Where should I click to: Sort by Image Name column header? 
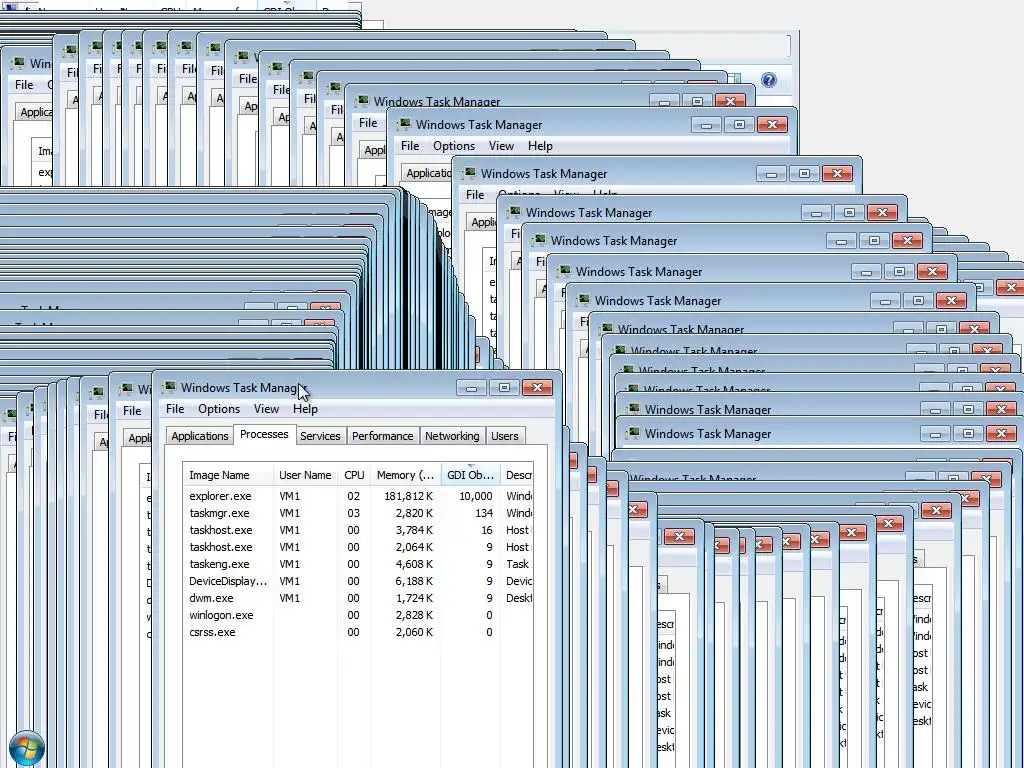[x=228, y=475]
